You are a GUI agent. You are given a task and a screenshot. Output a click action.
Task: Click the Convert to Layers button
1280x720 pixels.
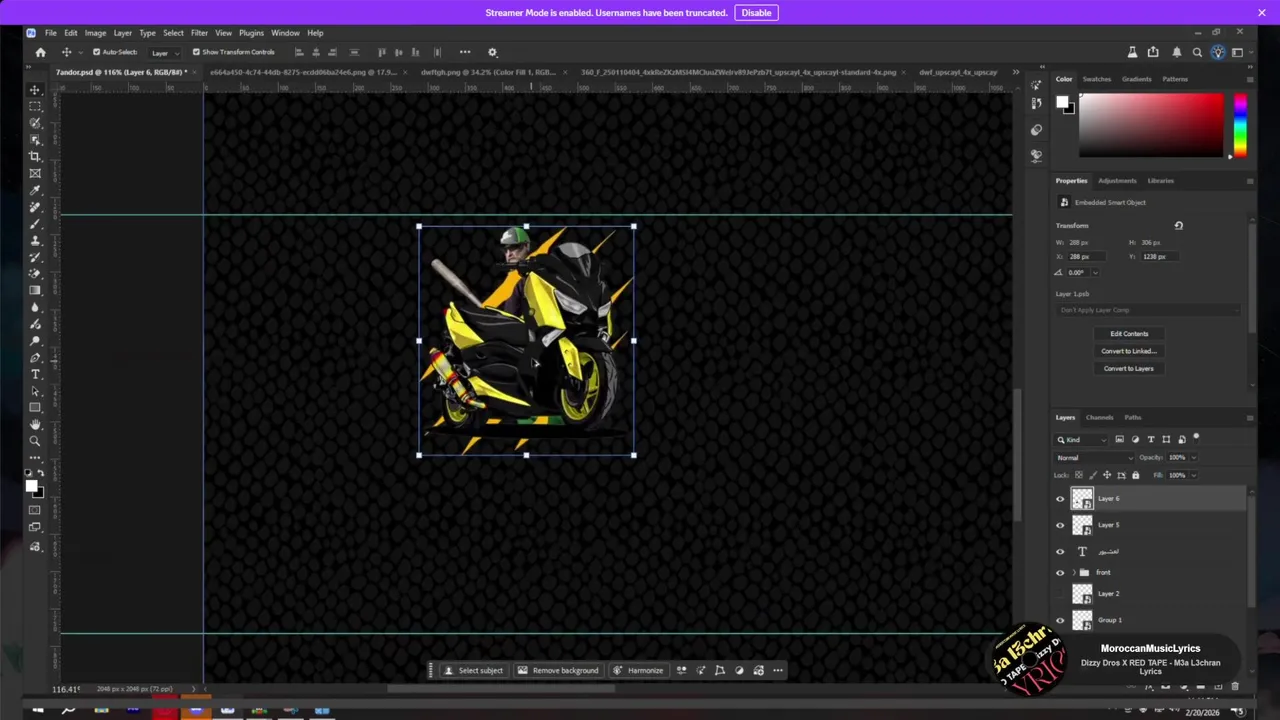[1129, 369]
